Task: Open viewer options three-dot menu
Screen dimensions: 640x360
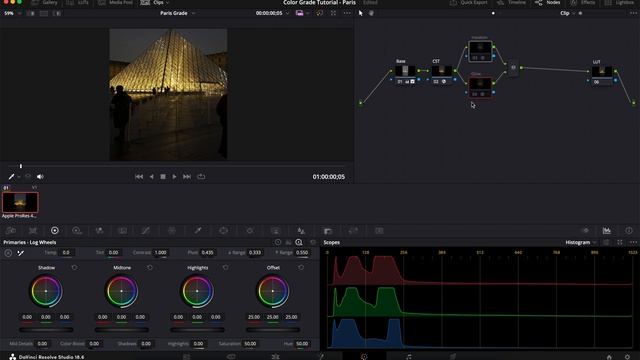Action: [x=347, y=13]
